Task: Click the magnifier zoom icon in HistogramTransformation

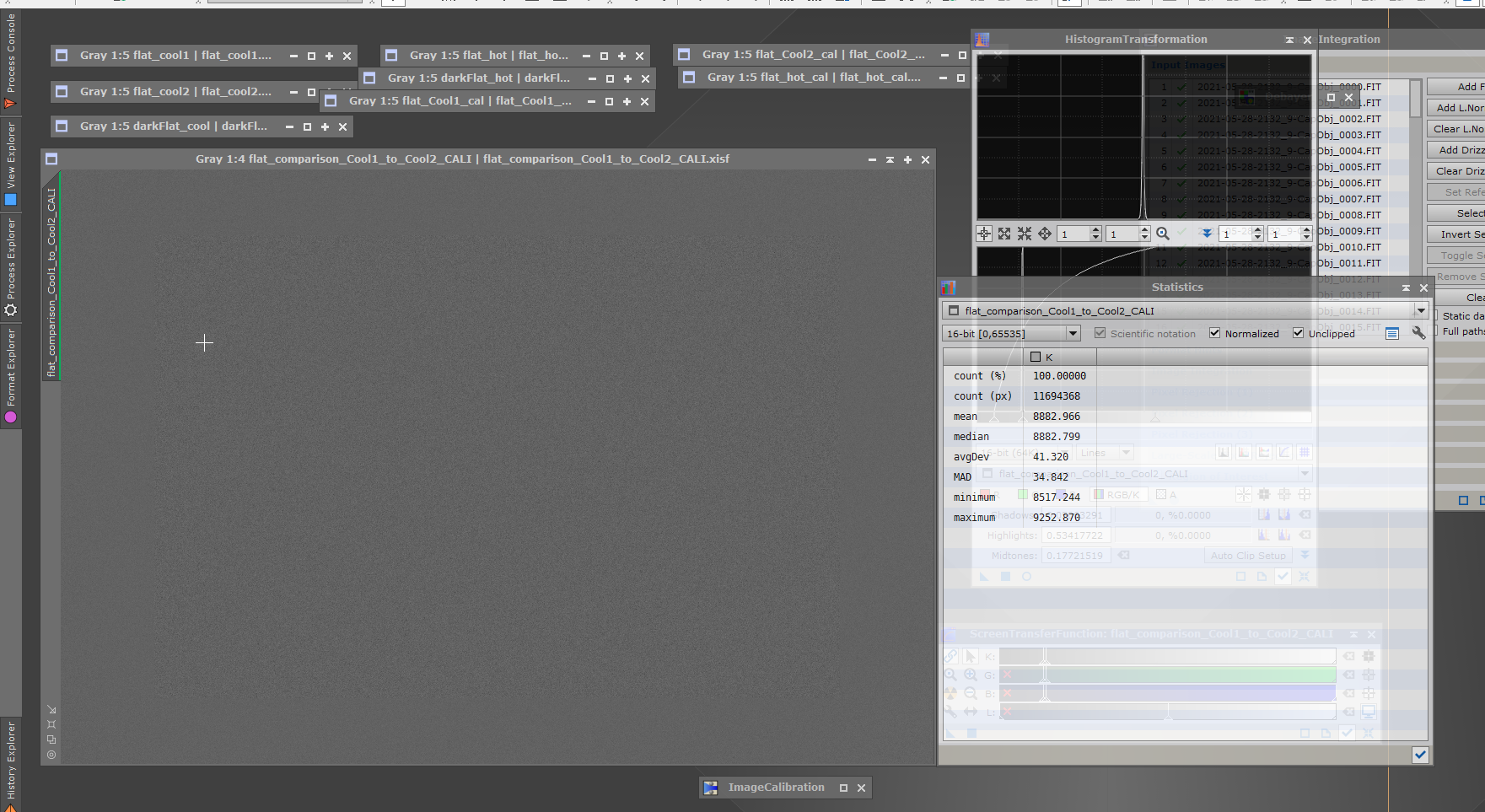Action: click(x=1163, y=234)
